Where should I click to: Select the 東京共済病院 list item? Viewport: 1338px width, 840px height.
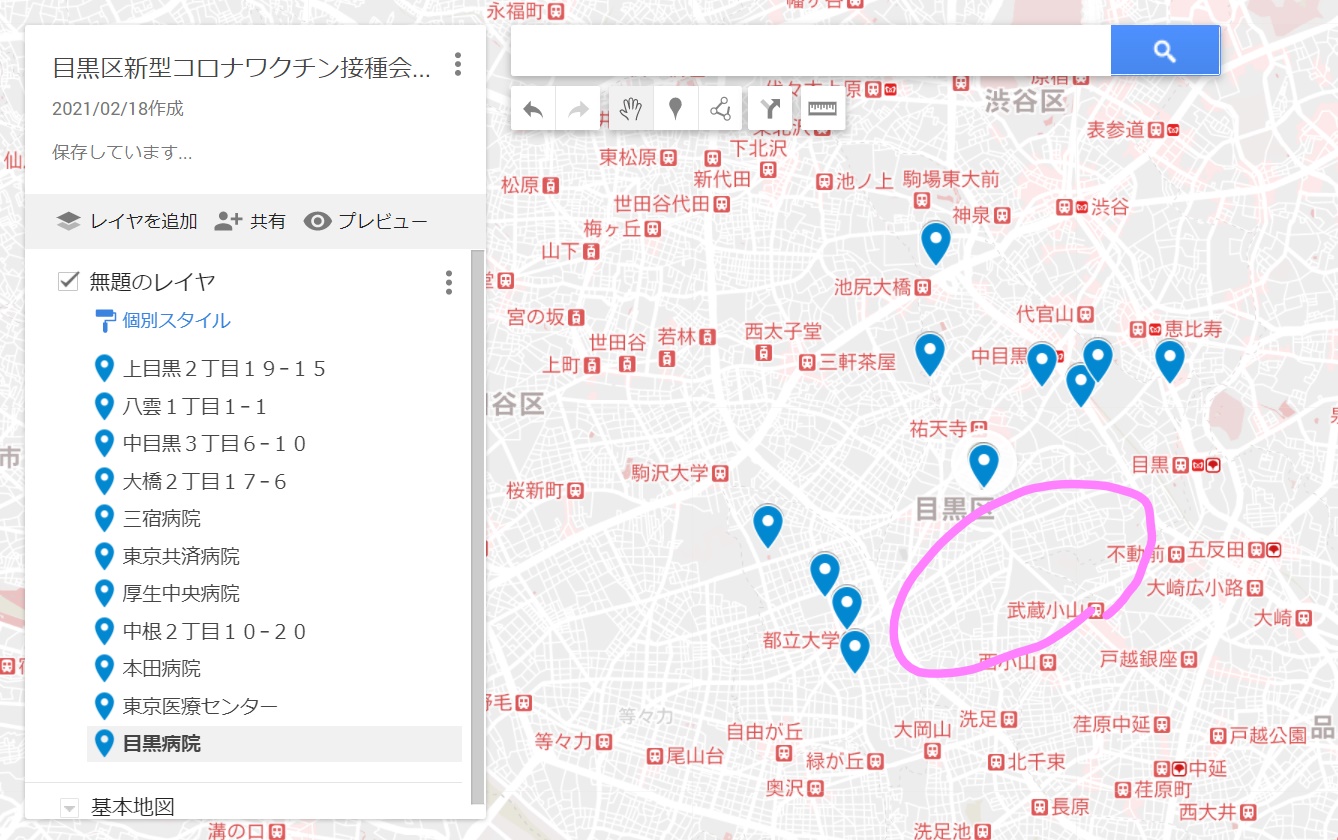pos(274,556)
